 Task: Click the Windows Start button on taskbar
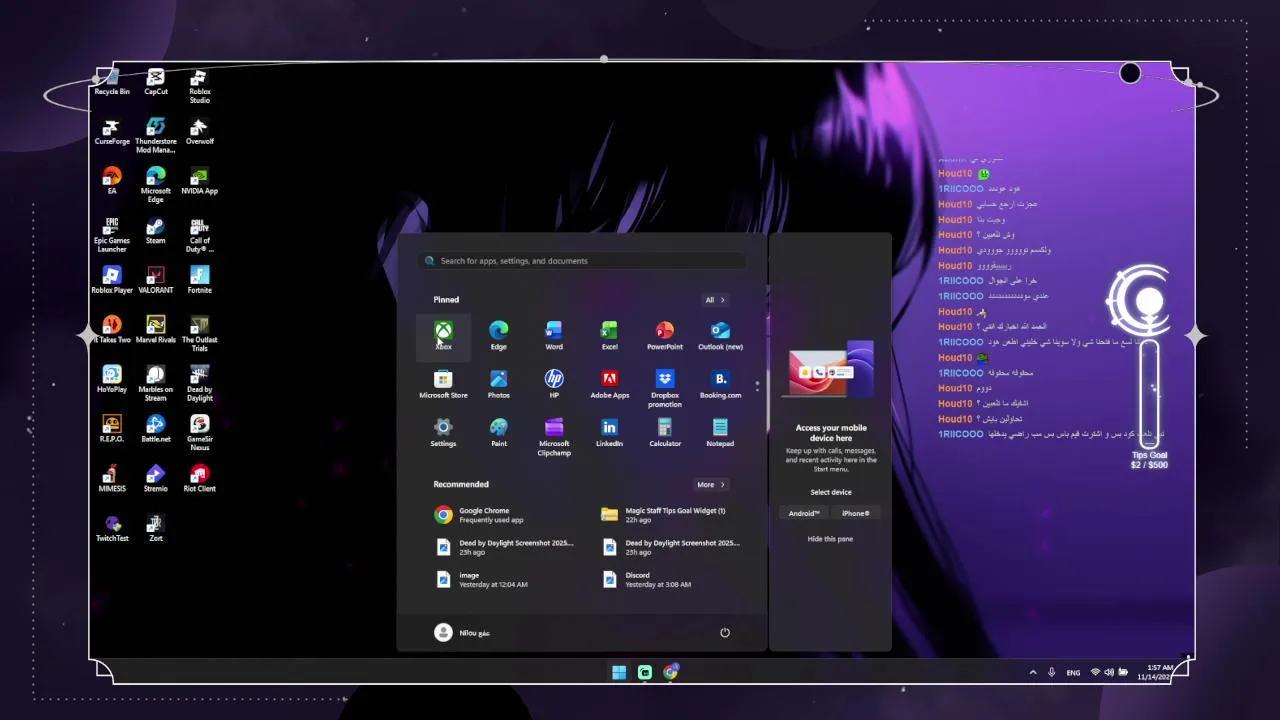click(619, 672)
